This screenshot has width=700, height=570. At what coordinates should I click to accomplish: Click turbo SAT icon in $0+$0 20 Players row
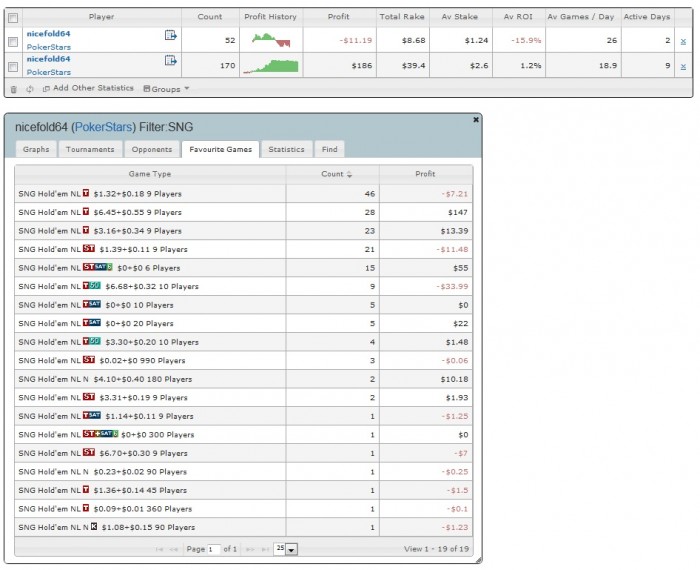pyautogui.click(x=92, y=323)
